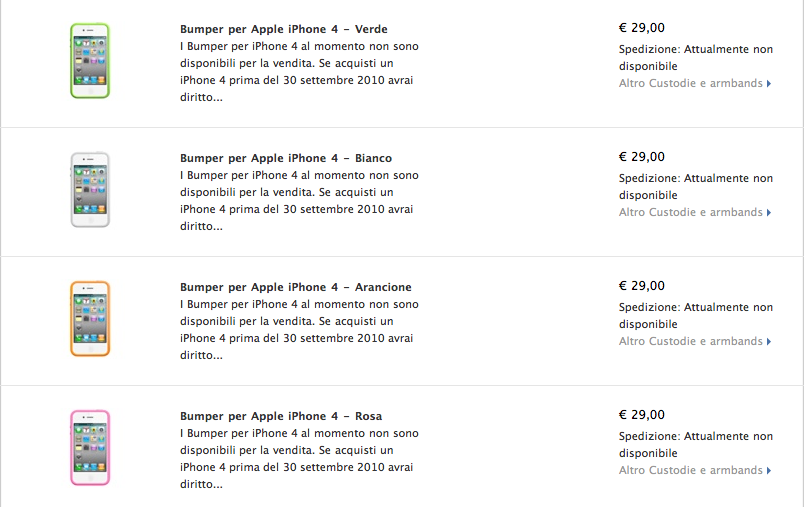Click title Bumper per Apple iPhone 4 – Arancione

click(295, 287)
